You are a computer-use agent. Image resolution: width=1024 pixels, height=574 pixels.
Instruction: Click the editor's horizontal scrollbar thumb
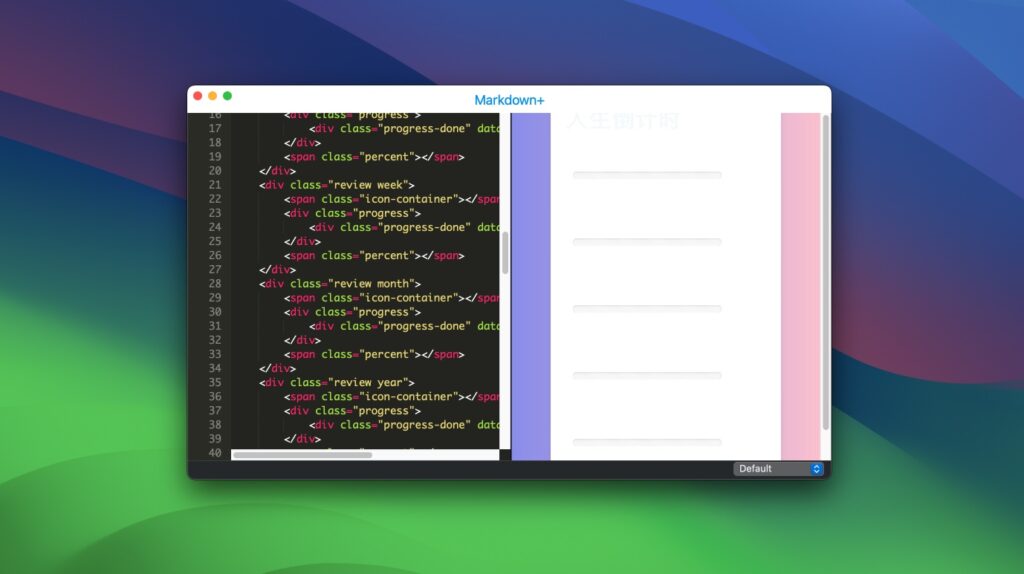click(x=302, y=455)
